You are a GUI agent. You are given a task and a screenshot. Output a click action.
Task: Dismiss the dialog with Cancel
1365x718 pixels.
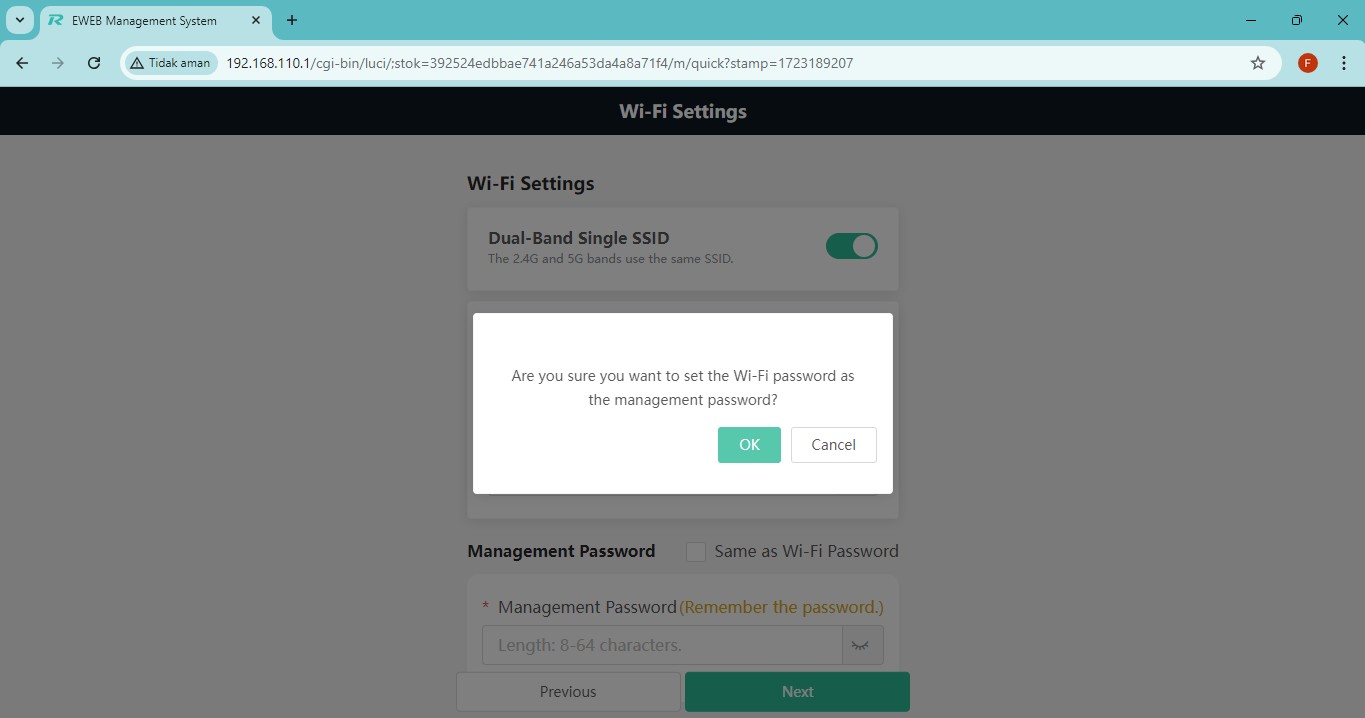click(x=834, y=445)
